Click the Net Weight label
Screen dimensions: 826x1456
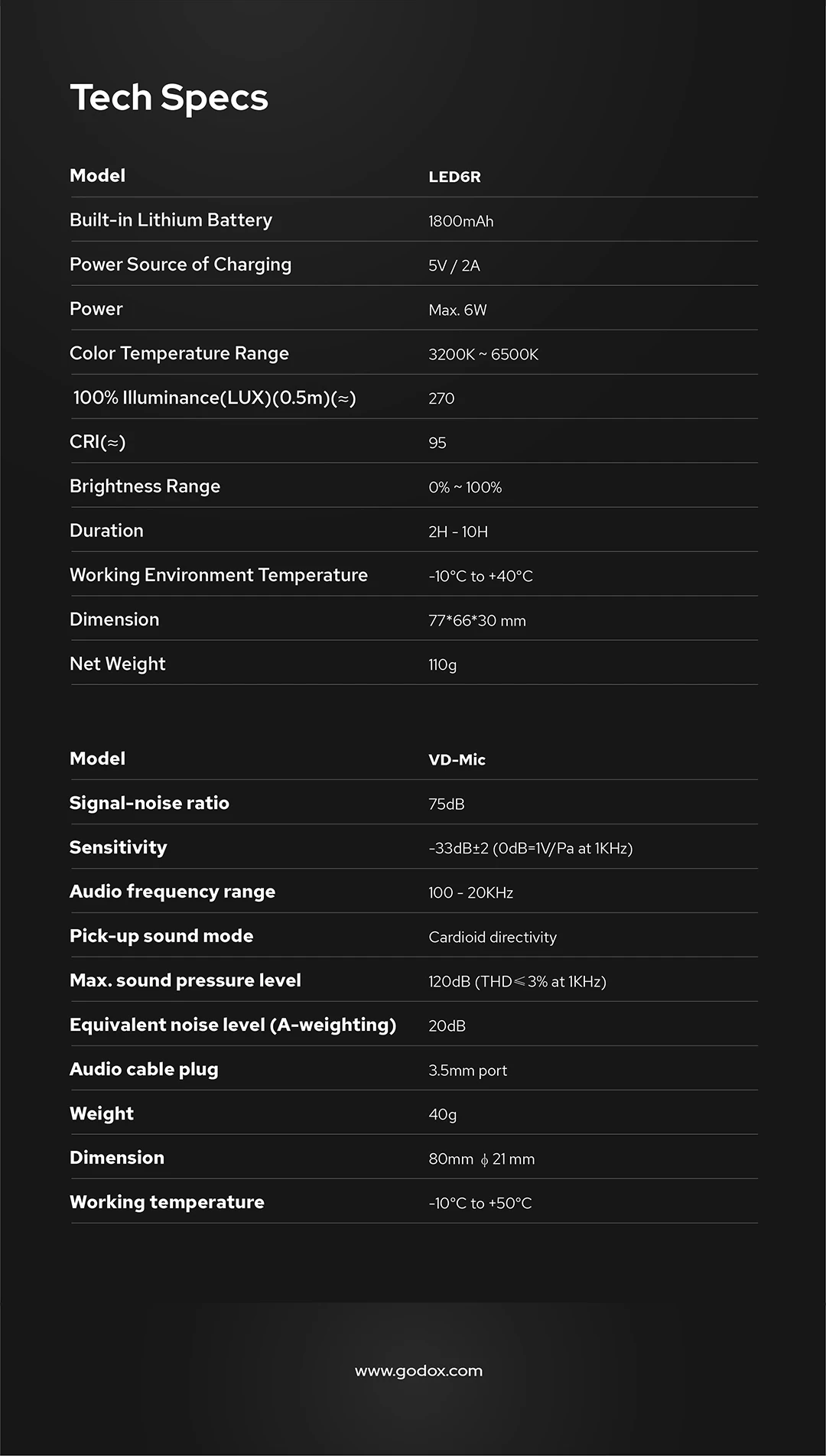pyautogui.click(x=117, y=664)
